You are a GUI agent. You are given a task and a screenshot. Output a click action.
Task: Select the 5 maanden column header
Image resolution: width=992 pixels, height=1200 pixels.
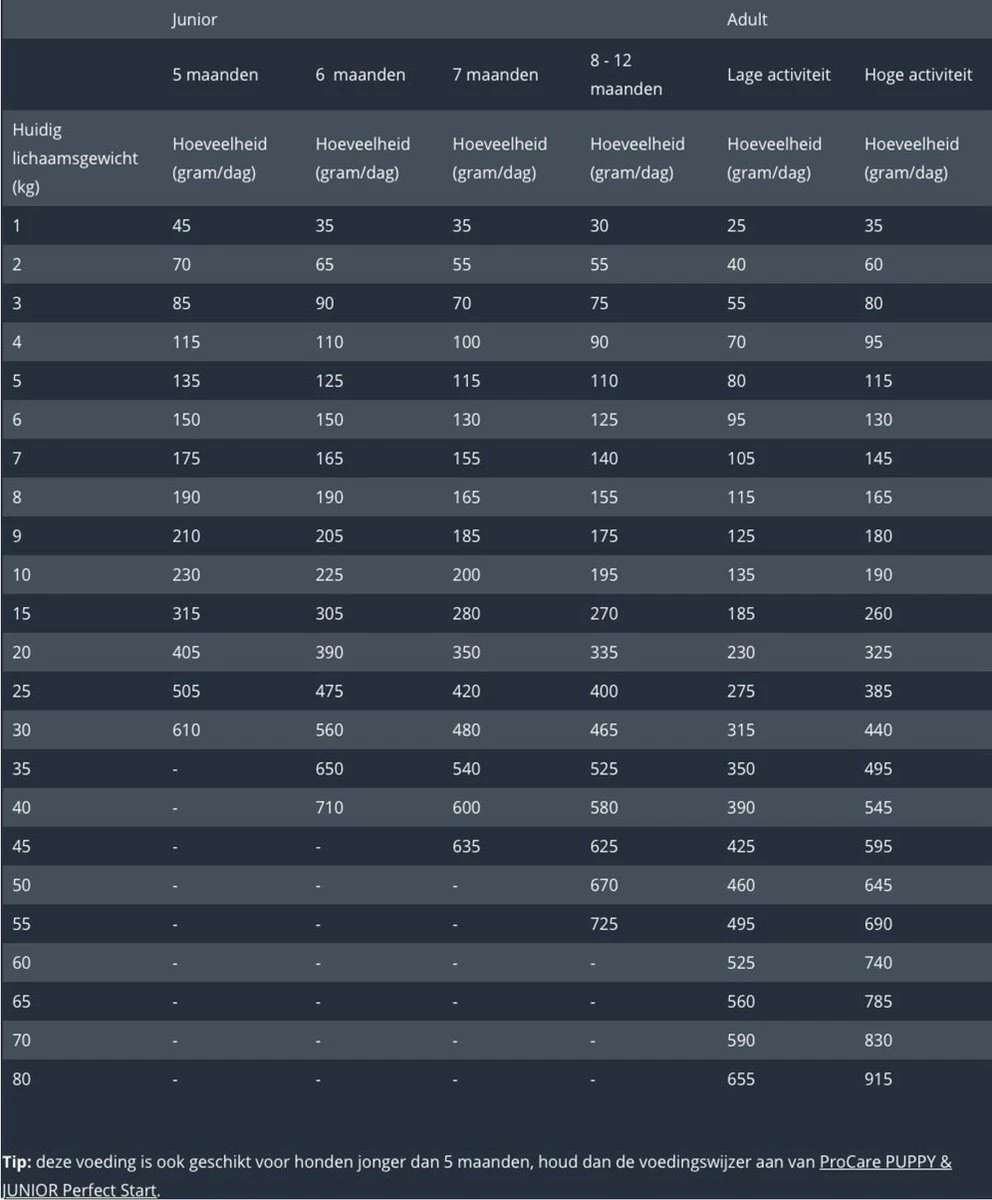tap(215, 75)
